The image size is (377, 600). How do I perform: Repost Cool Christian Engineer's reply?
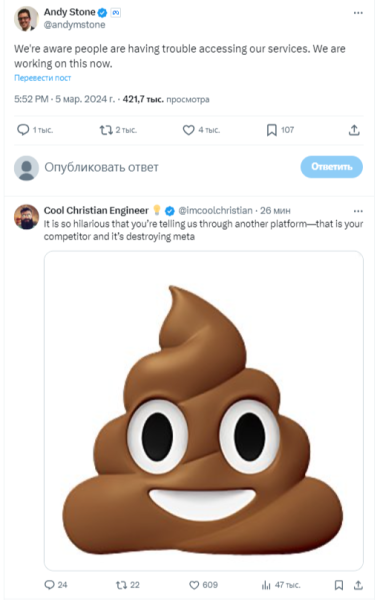pos(121,585)
